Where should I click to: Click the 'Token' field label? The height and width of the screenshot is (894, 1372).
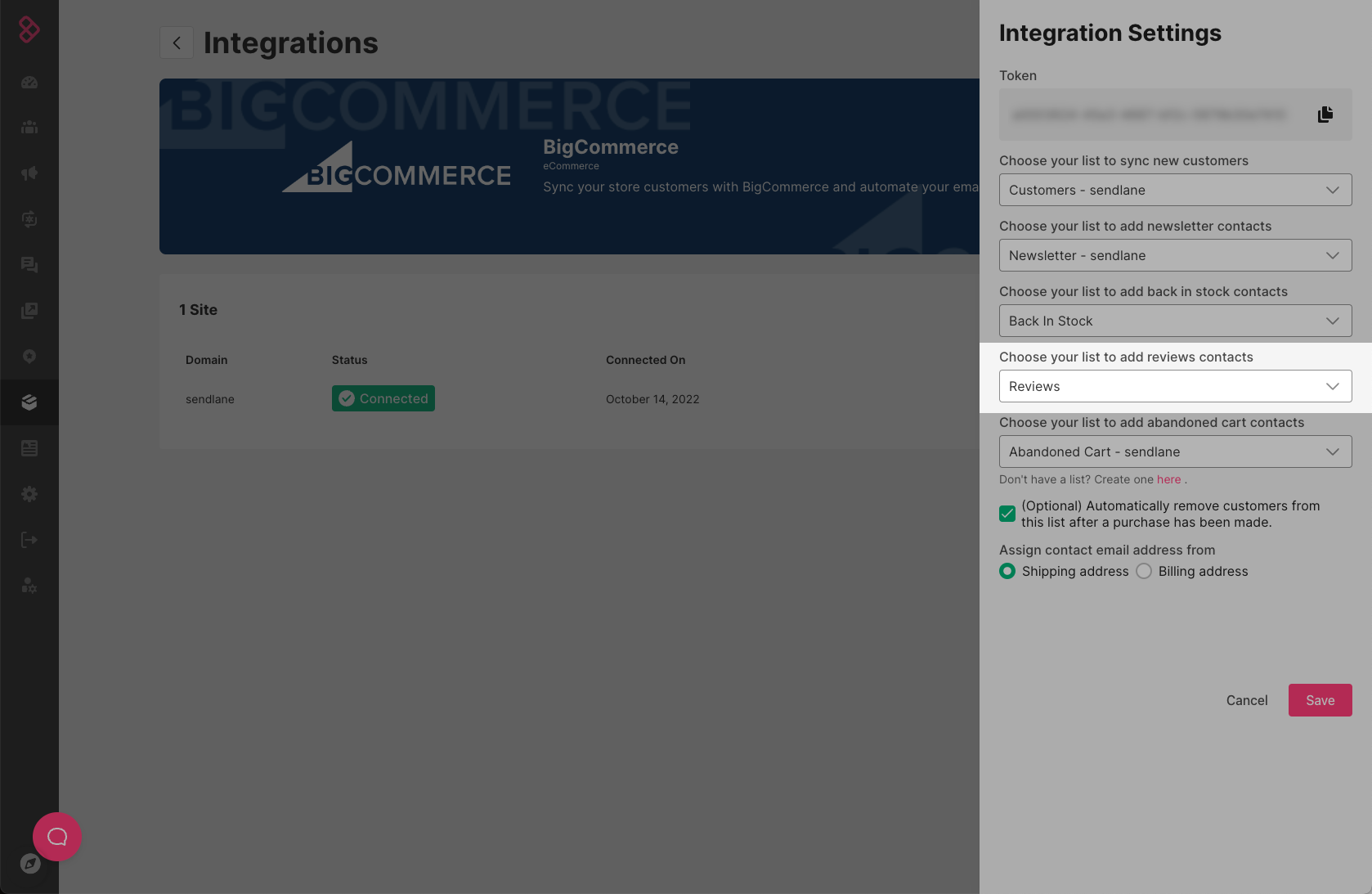click(x=1018, y=75)
